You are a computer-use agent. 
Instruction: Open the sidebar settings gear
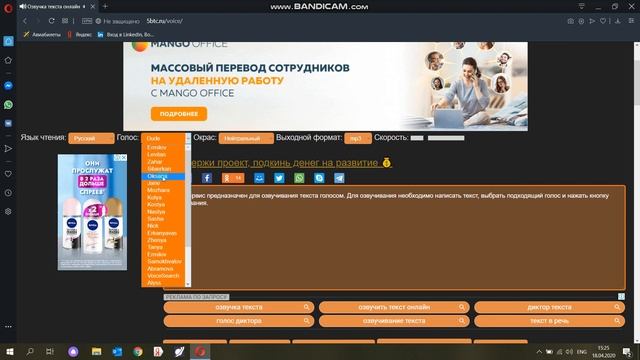8,211
